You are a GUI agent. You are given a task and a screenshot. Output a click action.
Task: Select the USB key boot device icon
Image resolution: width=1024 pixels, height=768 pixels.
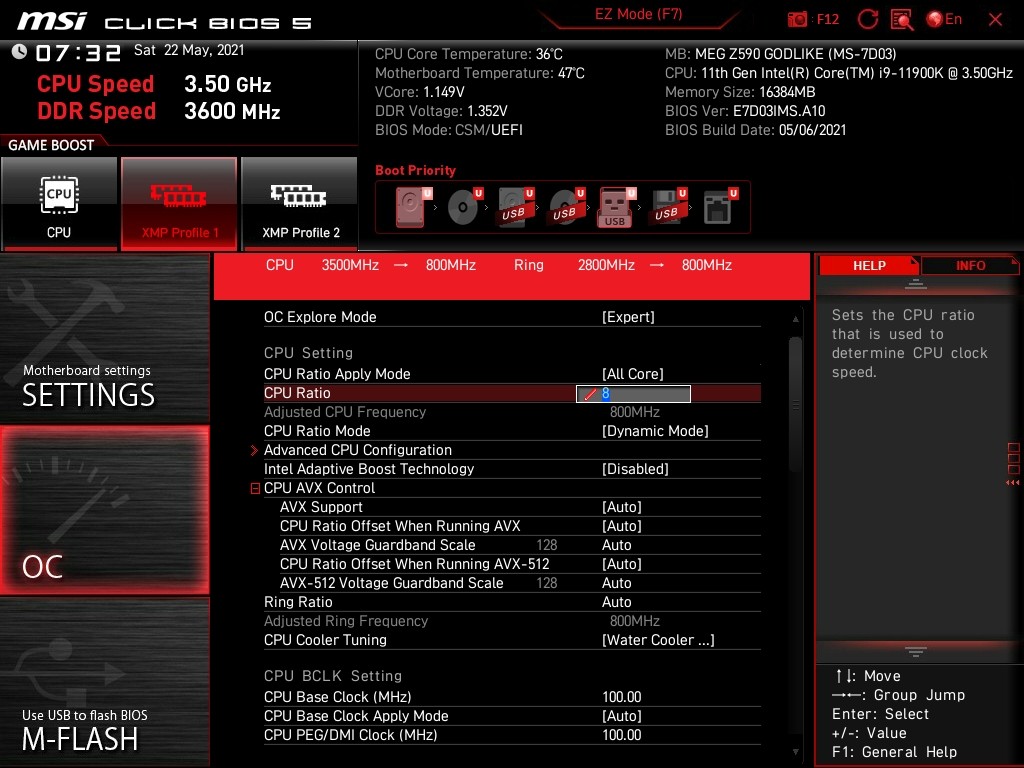(615, 208)
